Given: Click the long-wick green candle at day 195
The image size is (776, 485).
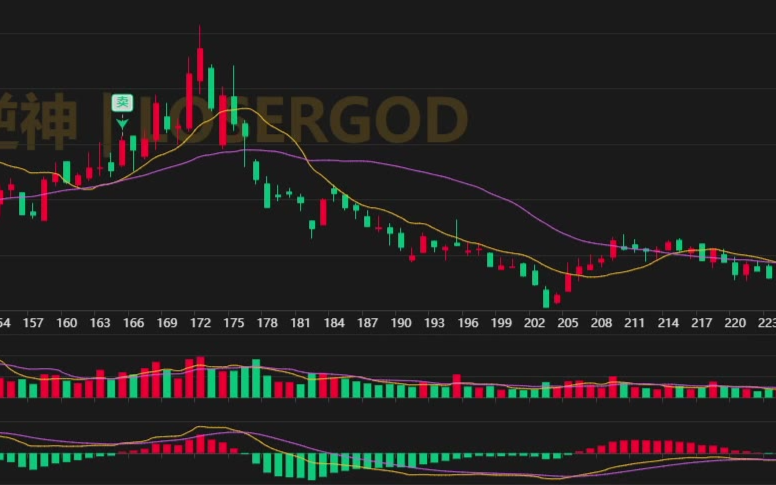Looking at the screenshot, I should (x=457, y=243).
